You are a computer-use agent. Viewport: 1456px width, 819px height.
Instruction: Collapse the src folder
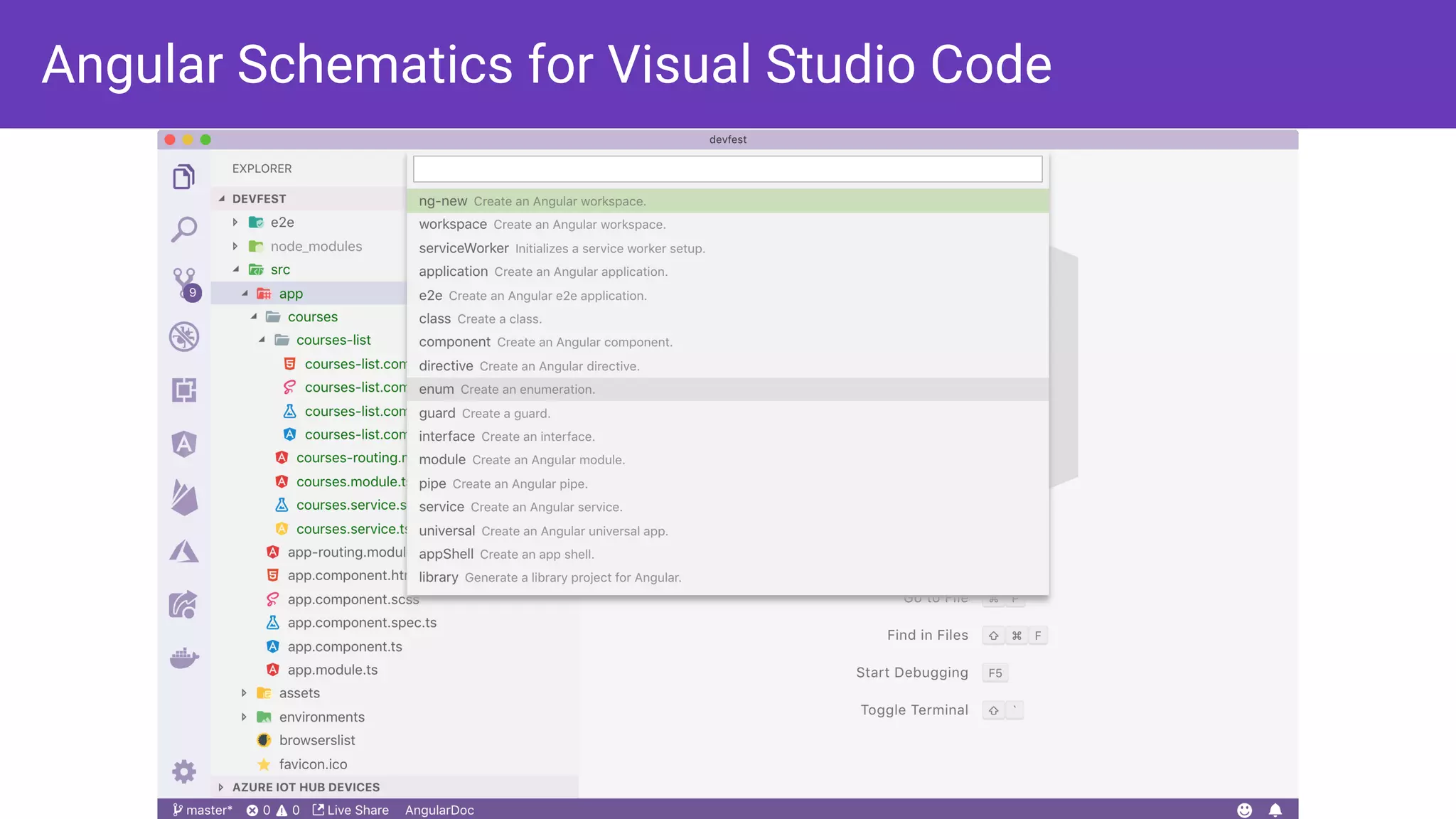[x=235, y=269]
